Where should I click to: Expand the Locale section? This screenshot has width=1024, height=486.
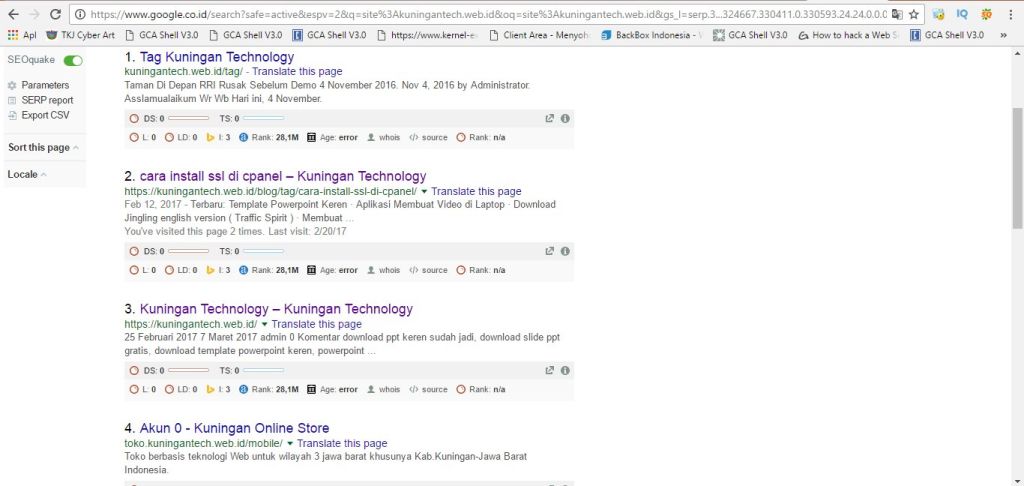[27, 174]
